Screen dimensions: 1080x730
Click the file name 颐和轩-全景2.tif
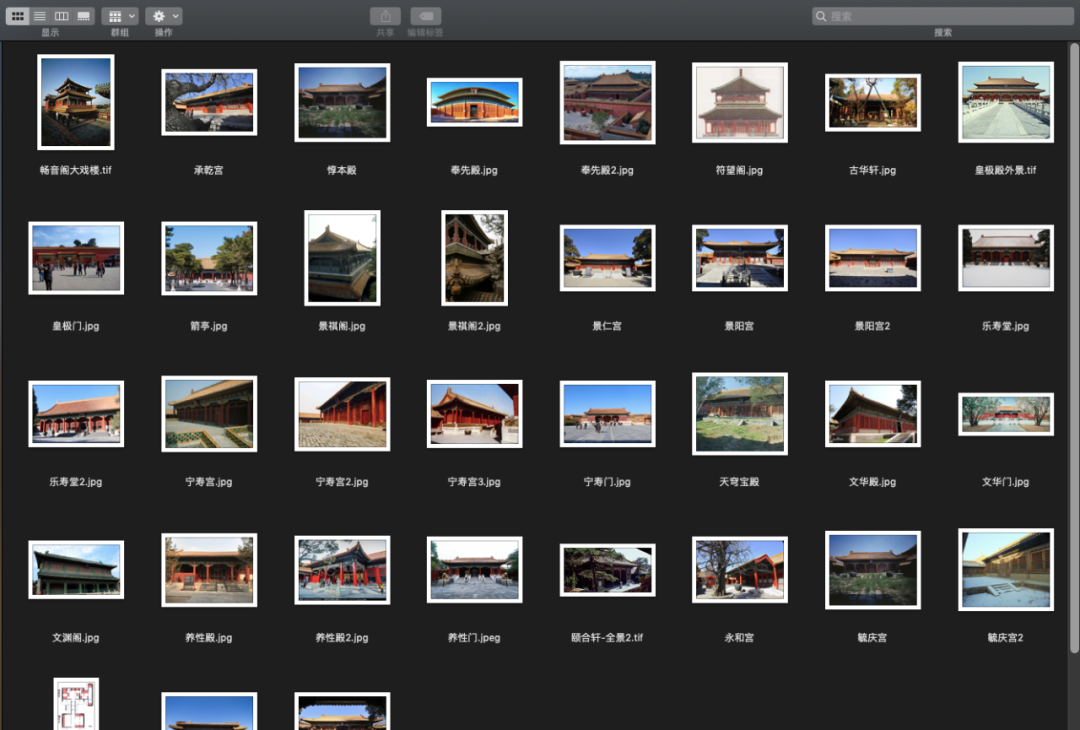tap(608, 637)
